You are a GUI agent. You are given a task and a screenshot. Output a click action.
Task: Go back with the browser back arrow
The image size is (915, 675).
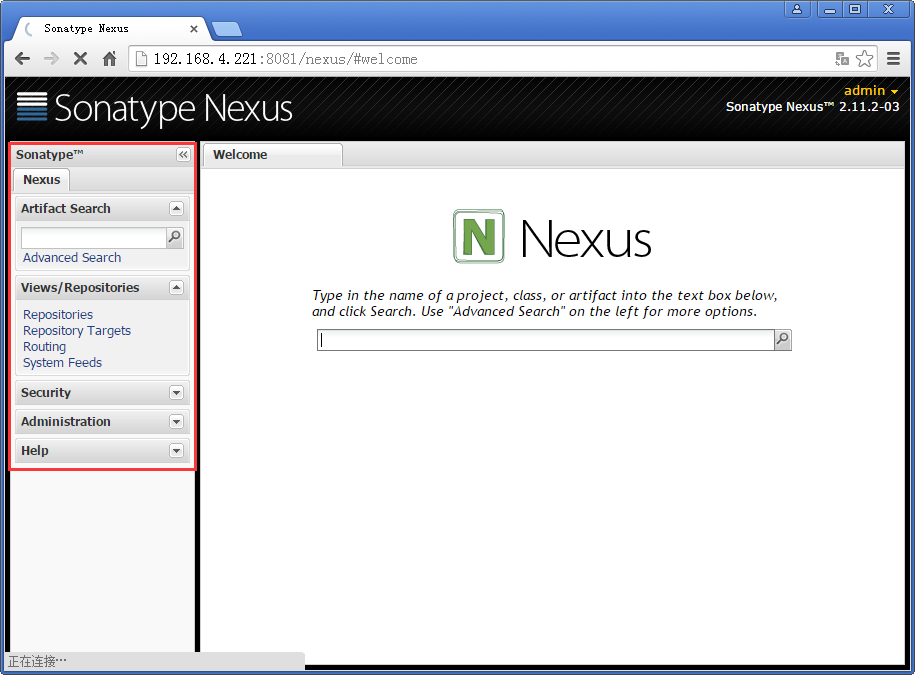[23, 59]
